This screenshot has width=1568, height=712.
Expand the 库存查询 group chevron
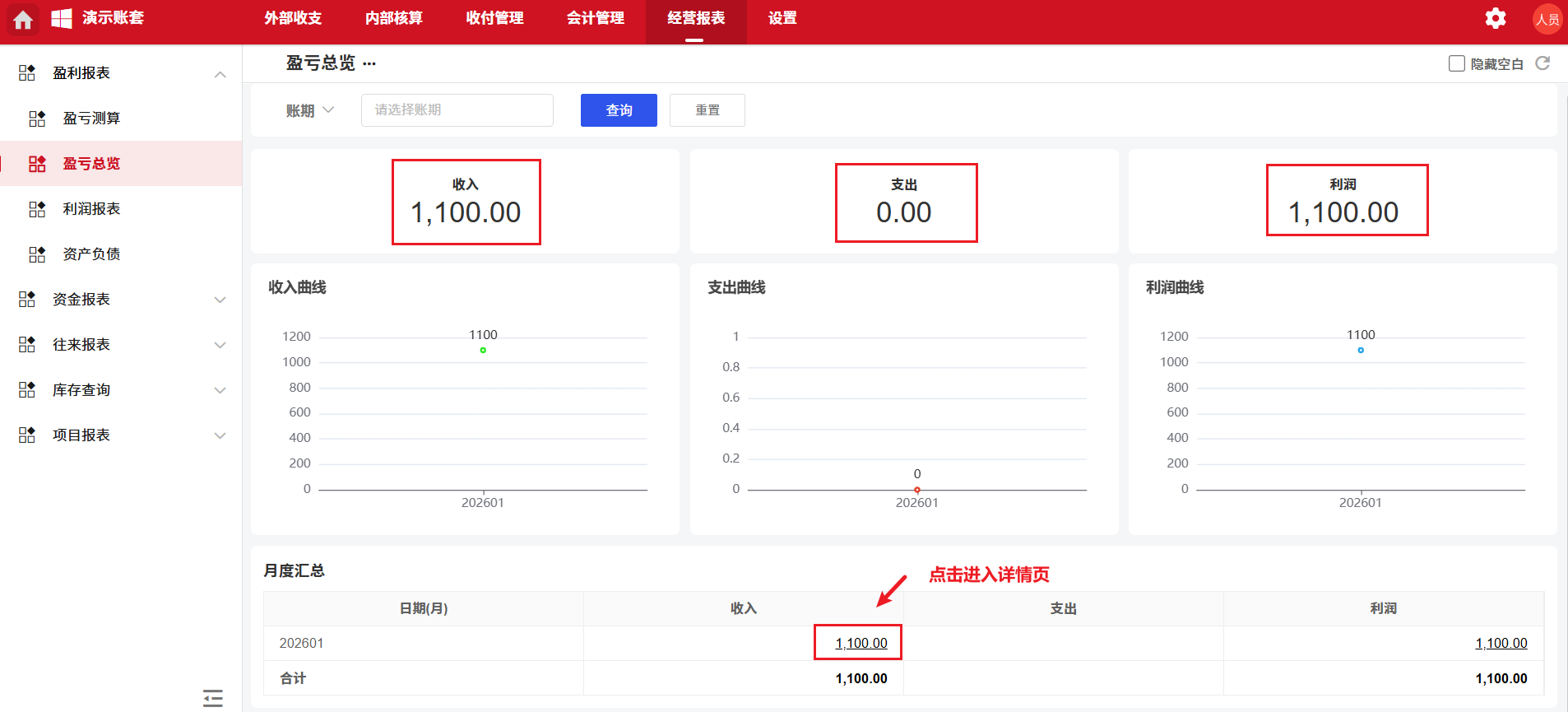coord(220,390)
